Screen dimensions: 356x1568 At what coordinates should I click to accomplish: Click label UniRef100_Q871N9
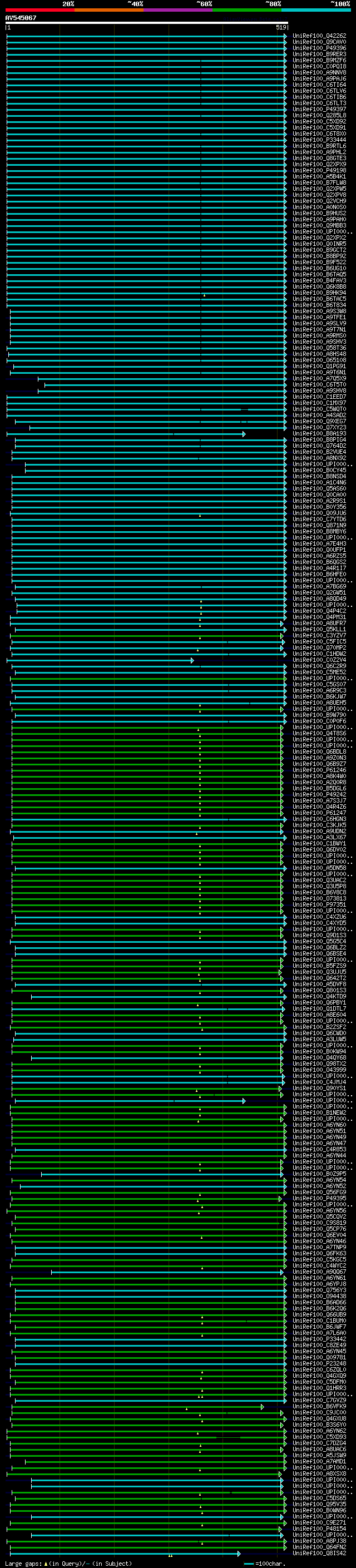[319, 525]
